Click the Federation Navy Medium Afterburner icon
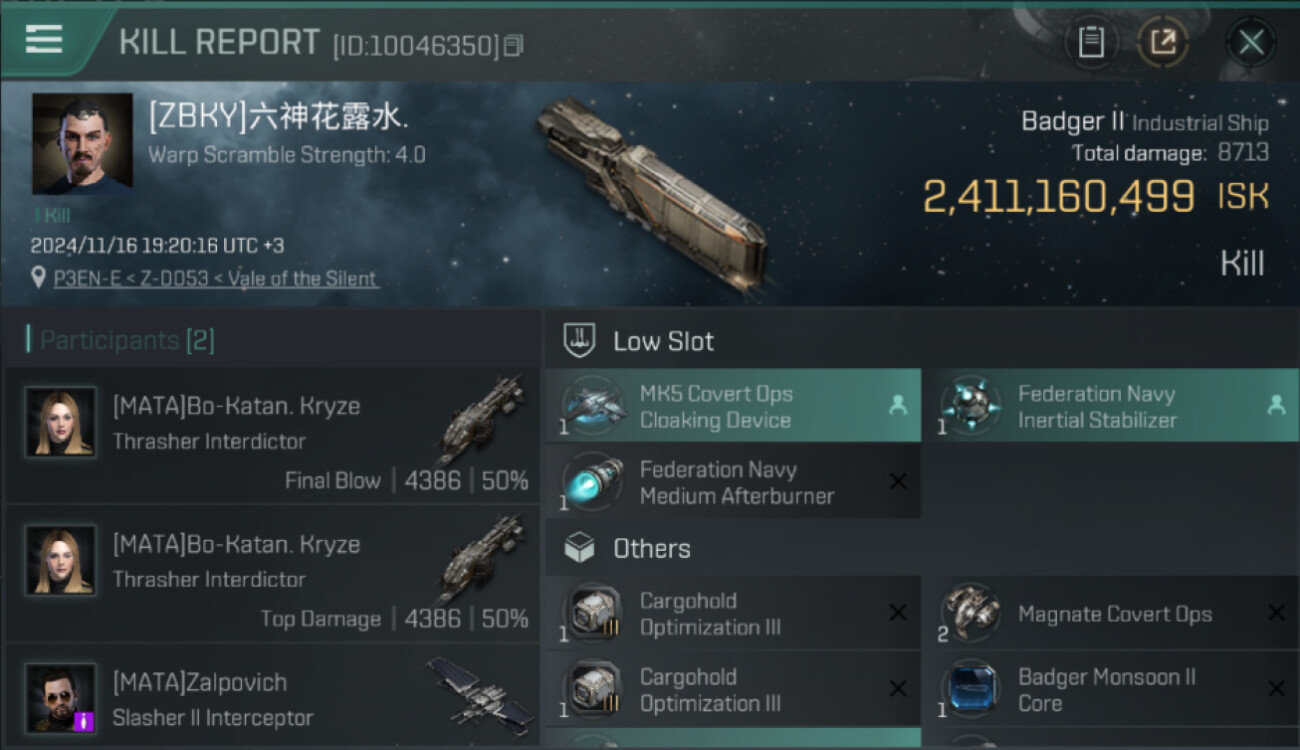The image size is (1300, 750). (592, 481)
